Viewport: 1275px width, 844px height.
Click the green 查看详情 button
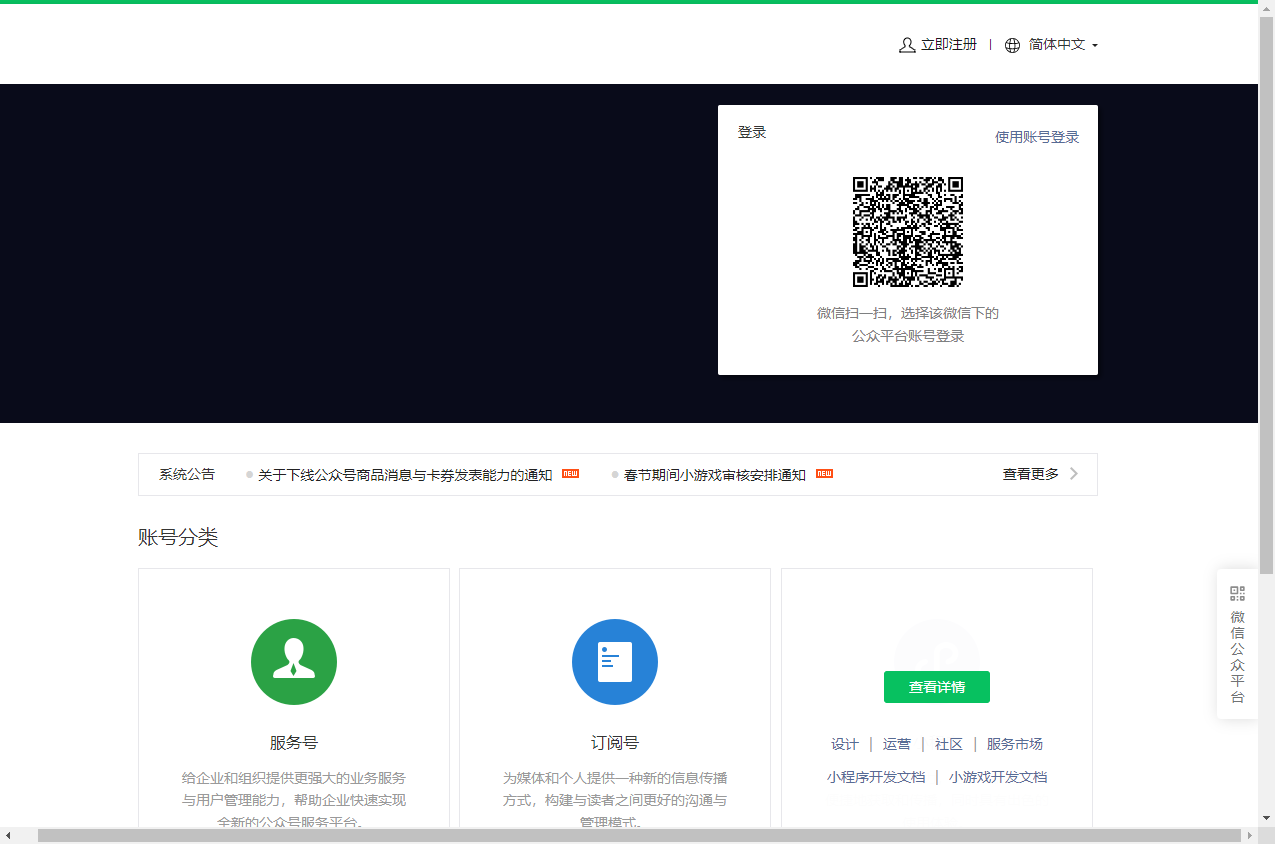click(937, 687)
